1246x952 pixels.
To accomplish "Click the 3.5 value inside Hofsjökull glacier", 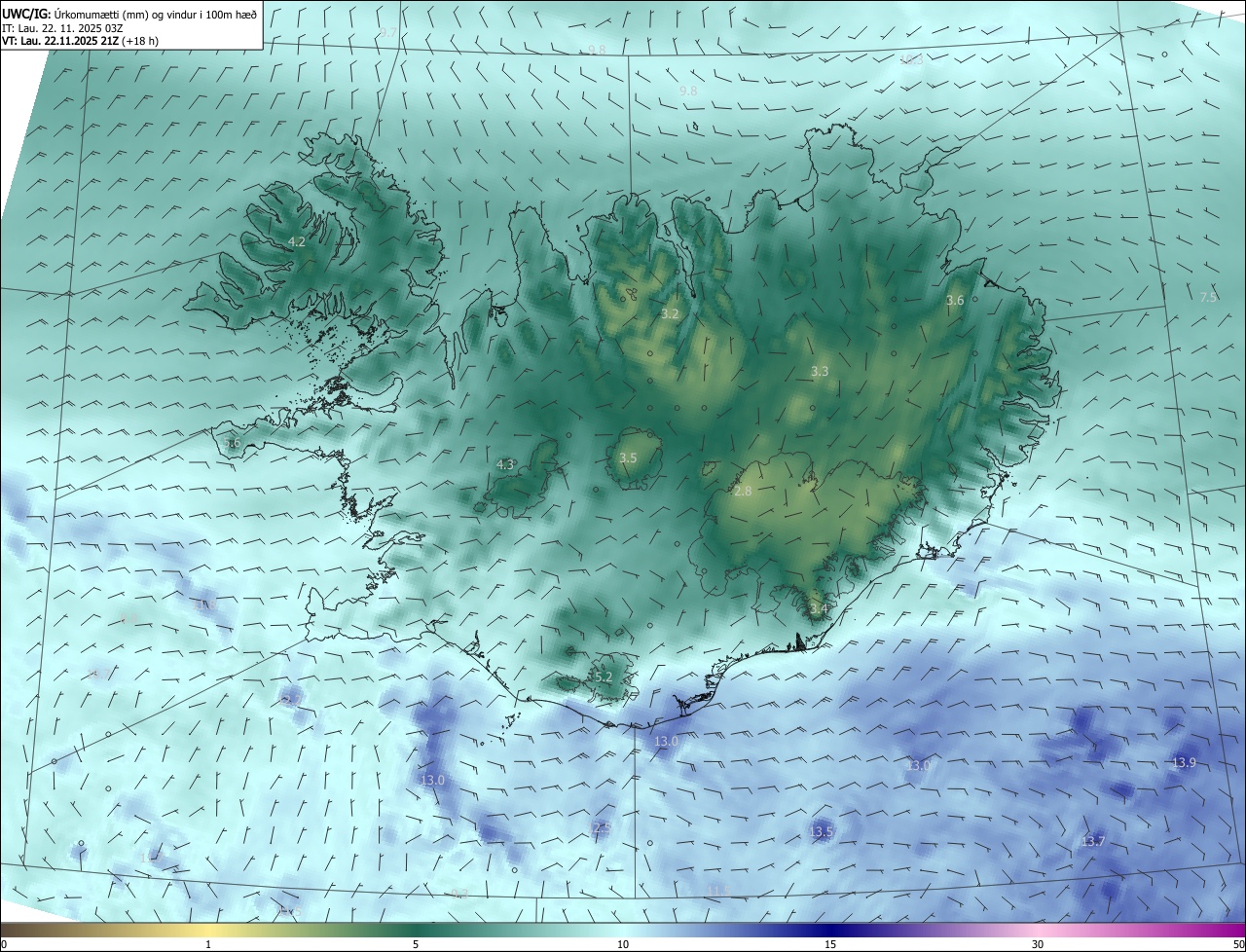I will click(628, 458).
